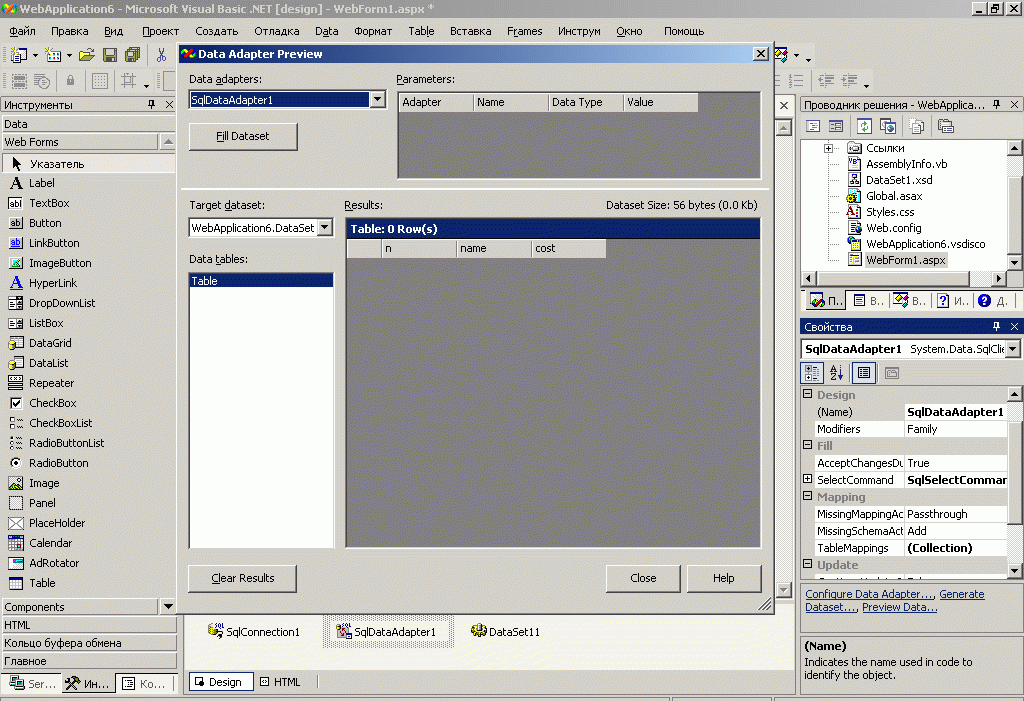Open the Properties object selector dropdown

[1012, 349]
